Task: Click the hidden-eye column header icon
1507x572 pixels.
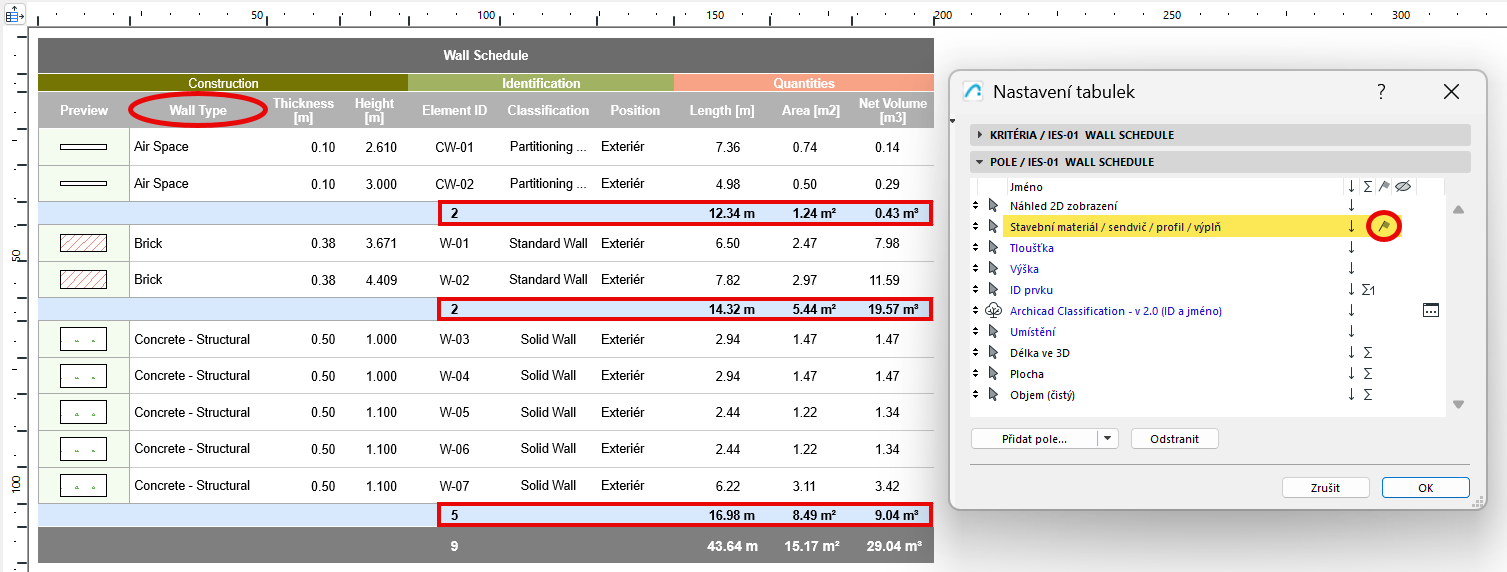Action: coord(1402,186)
